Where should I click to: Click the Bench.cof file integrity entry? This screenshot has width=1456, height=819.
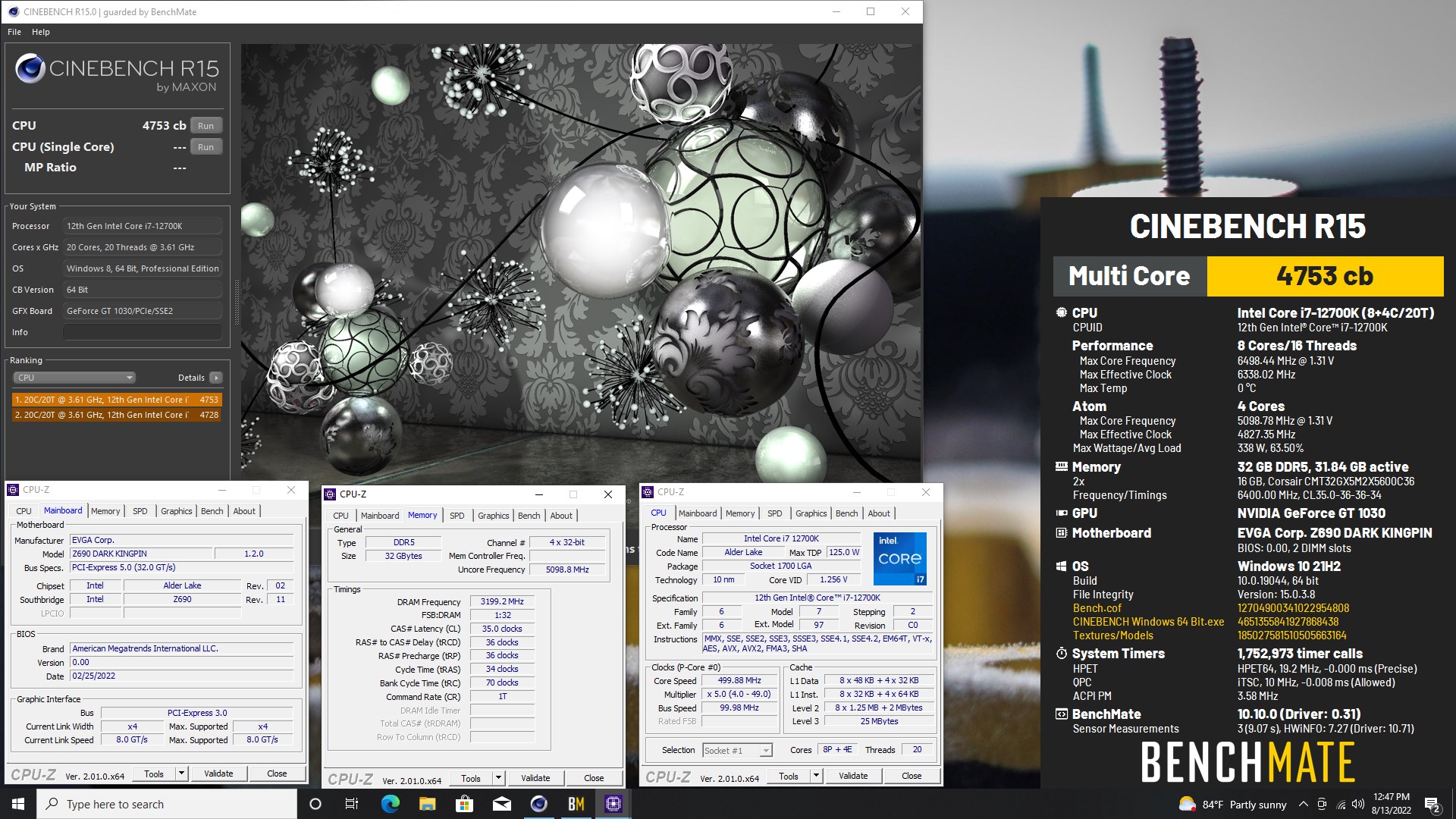(x=1097, y=608)
